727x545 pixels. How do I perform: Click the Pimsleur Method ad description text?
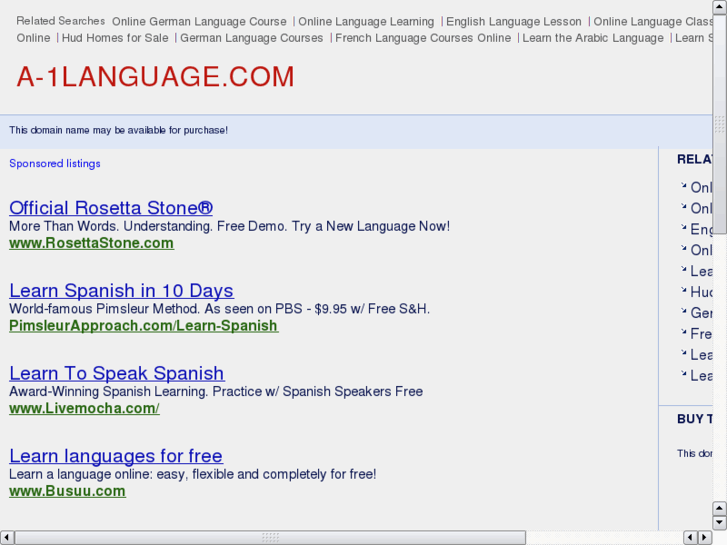[219, 309]
